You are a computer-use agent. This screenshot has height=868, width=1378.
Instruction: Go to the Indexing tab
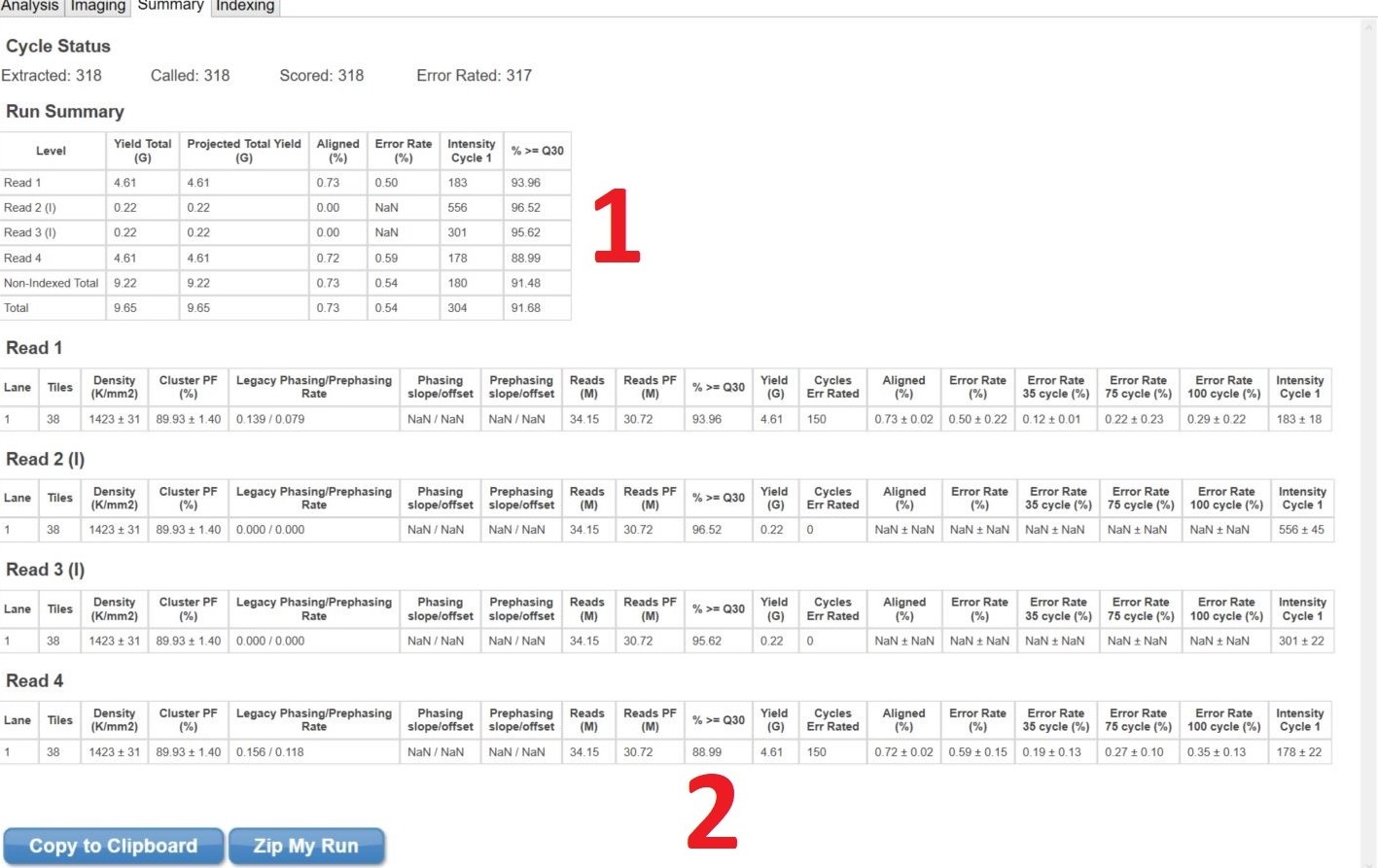coord(245,6)
